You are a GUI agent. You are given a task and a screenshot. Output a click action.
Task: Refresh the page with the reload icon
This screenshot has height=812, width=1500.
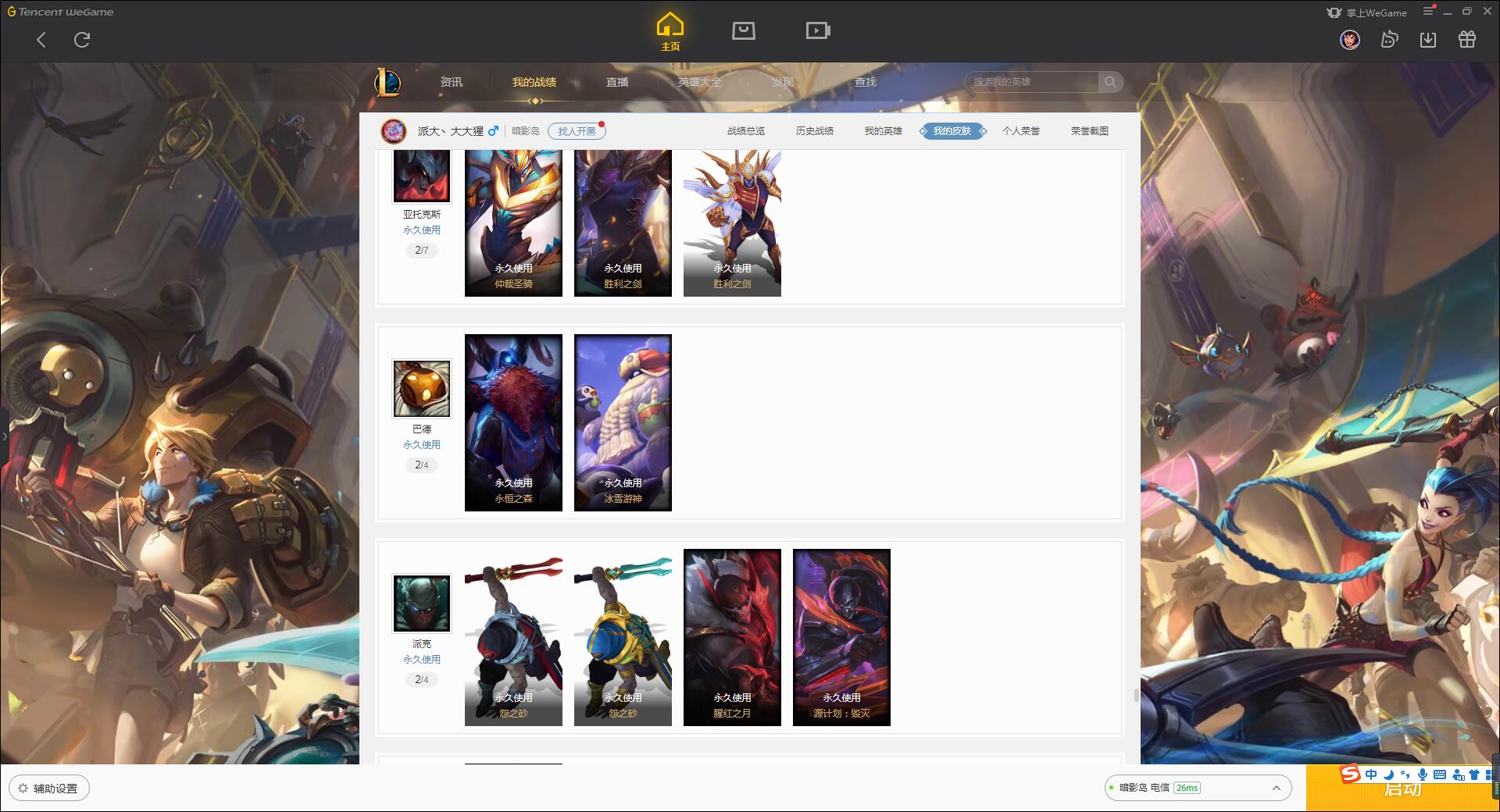click(x=82, y=40)
